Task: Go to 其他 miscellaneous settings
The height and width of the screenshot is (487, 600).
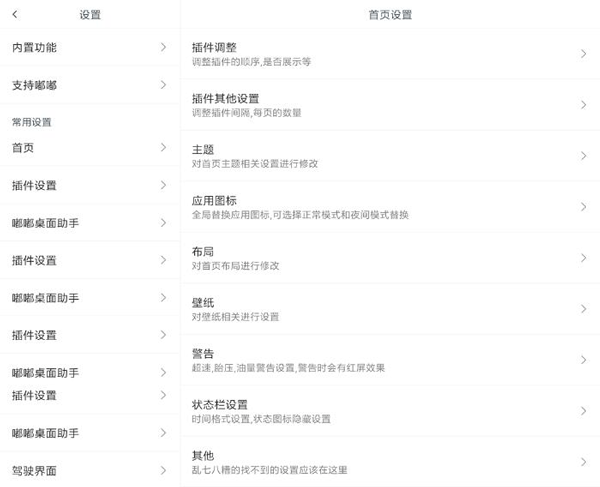Action: coord(203,456)
